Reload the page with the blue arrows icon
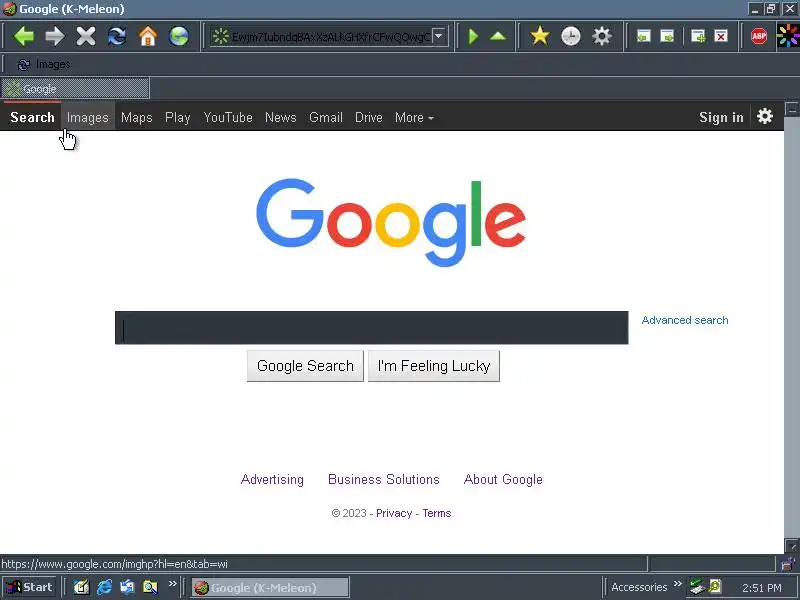This screenshot has height=600, width=800. (x=117, y=36)
